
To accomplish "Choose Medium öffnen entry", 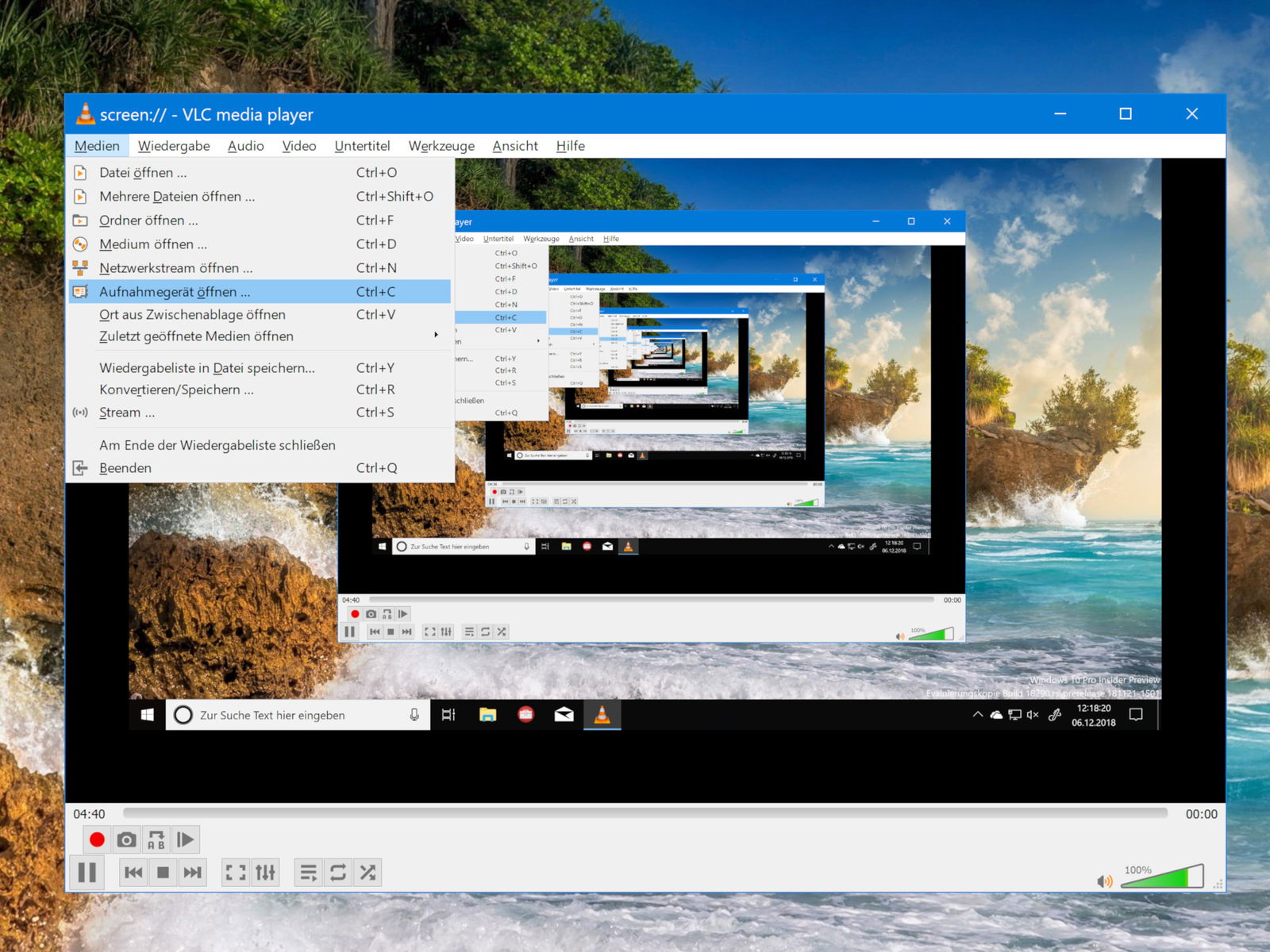I will click(x=260, y=244).
